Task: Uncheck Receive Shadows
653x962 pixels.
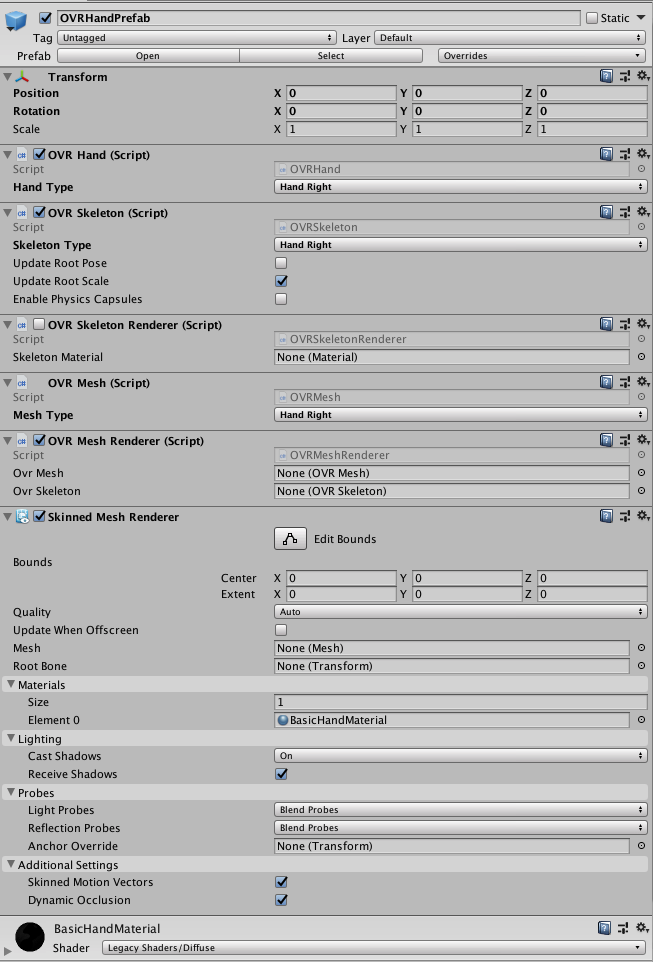Action: [x=281, y=774]
